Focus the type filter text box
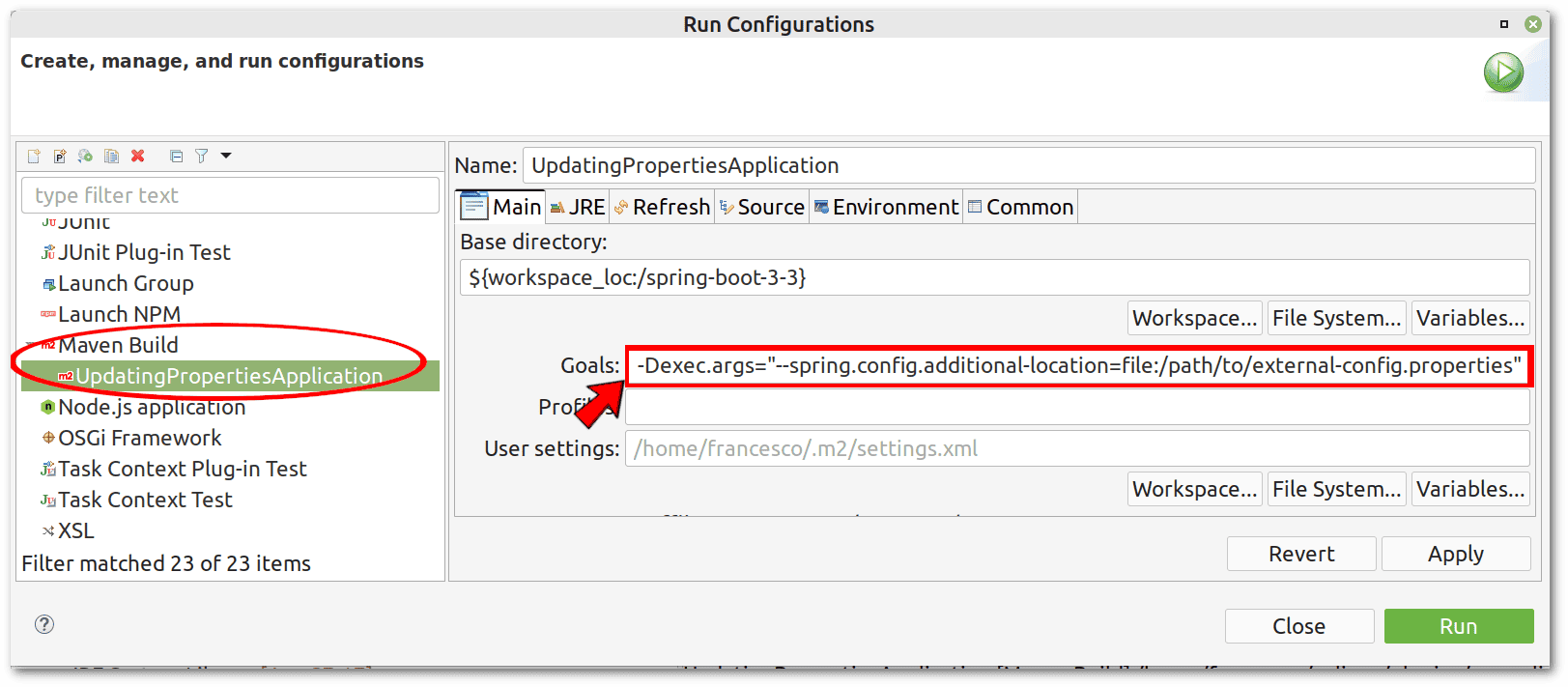The image size is (1568, 687). click(x=230, y=195)
